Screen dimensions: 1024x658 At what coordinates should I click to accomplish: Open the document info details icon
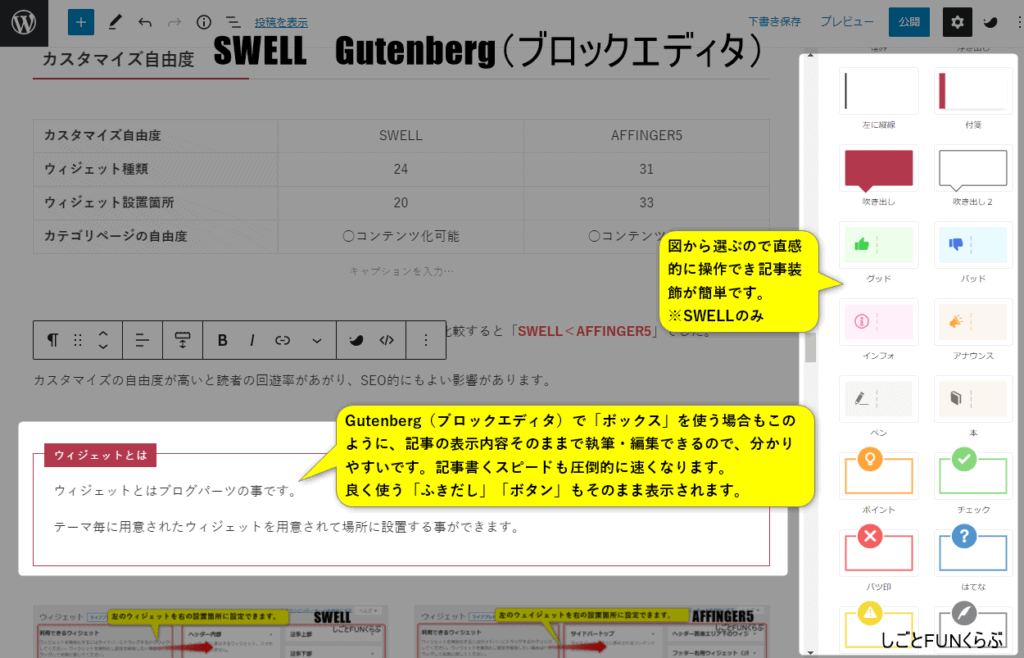point(204,22)
